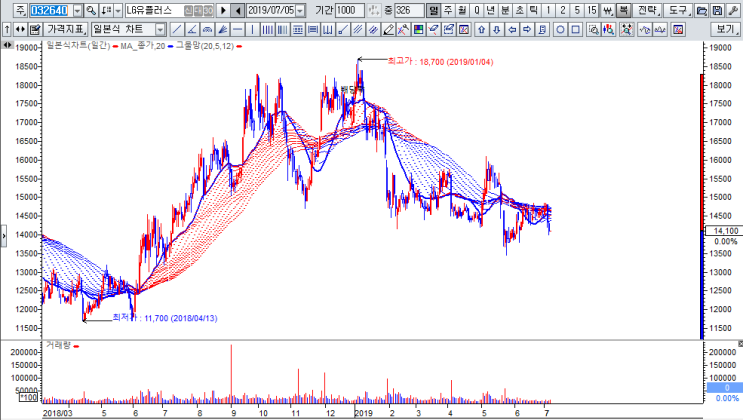Click the 0 period button
The image size is (743, 420).
coord(477,10)
